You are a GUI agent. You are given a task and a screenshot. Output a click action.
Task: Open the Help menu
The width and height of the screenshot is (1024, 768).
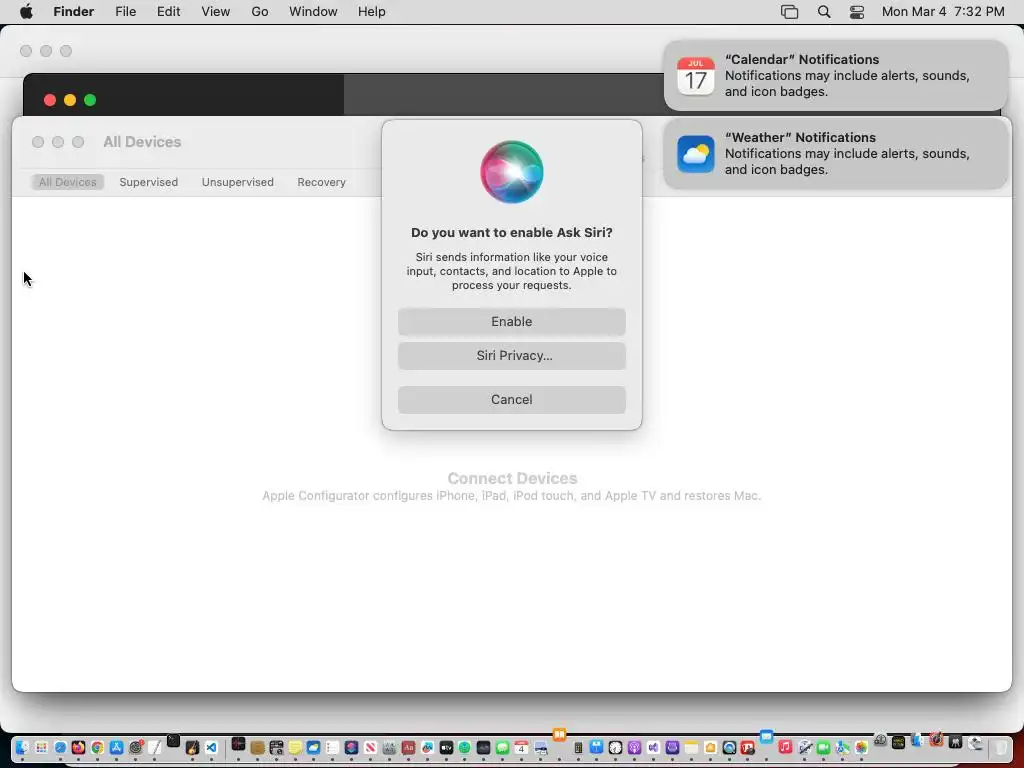371,12
